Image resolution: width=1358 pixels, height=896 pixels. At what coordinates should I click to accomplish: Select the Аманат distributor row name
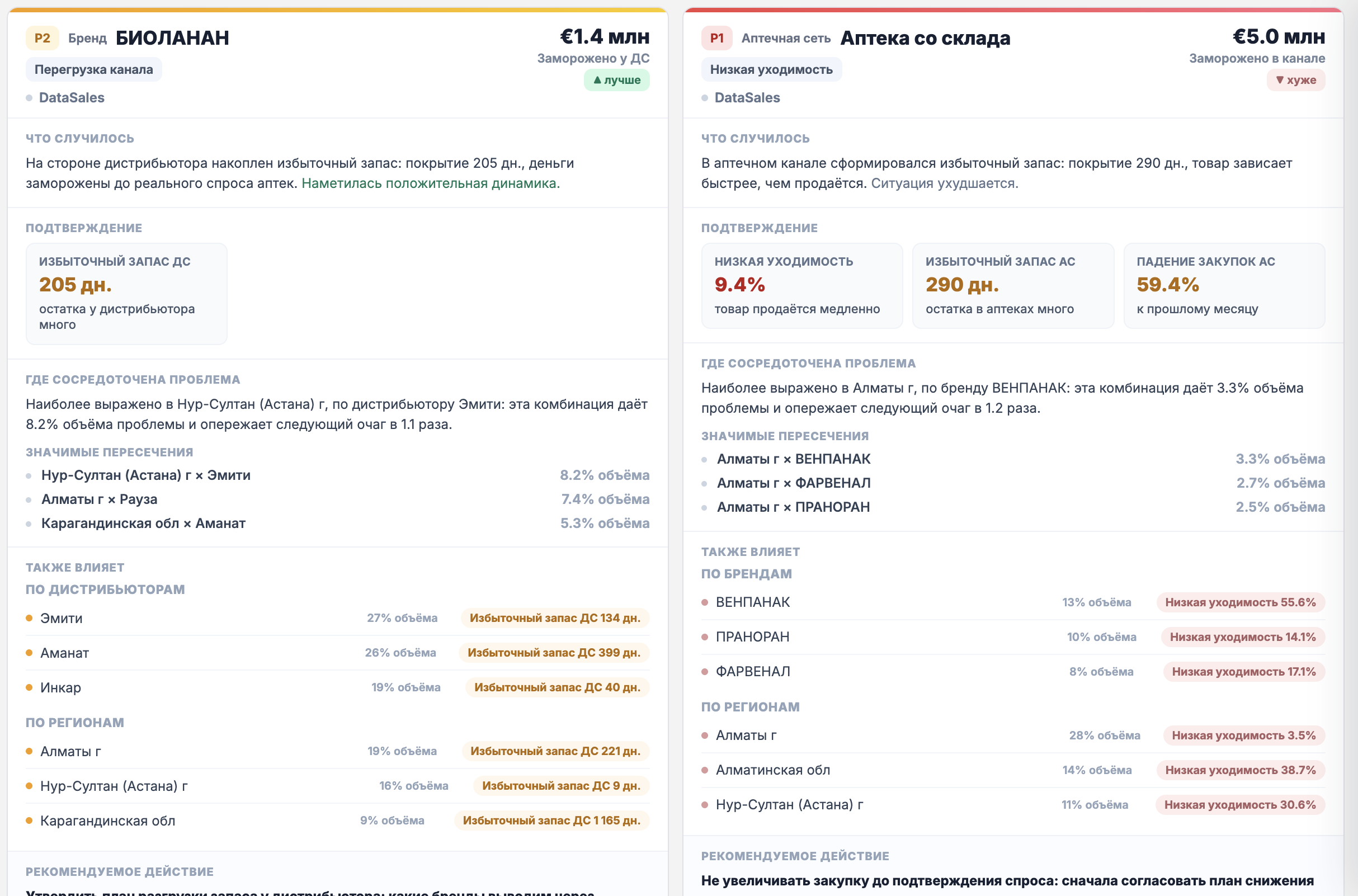pyautogui.click(x=64, y=653)
